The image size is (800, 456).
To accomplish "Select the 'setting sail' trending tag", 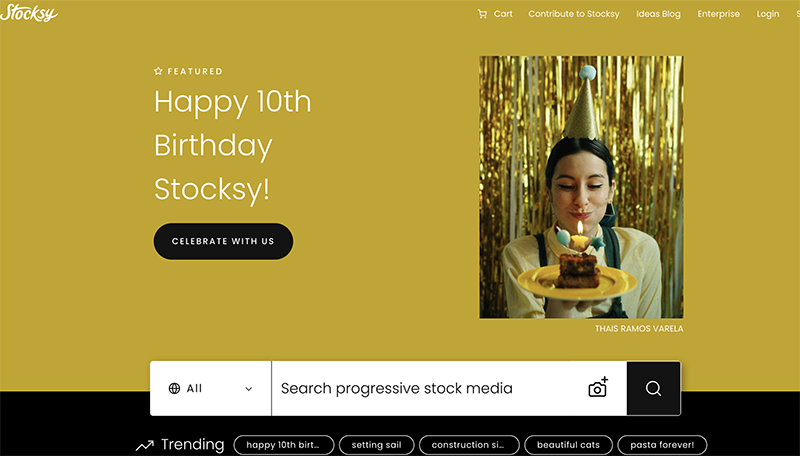I will point(377,445).
